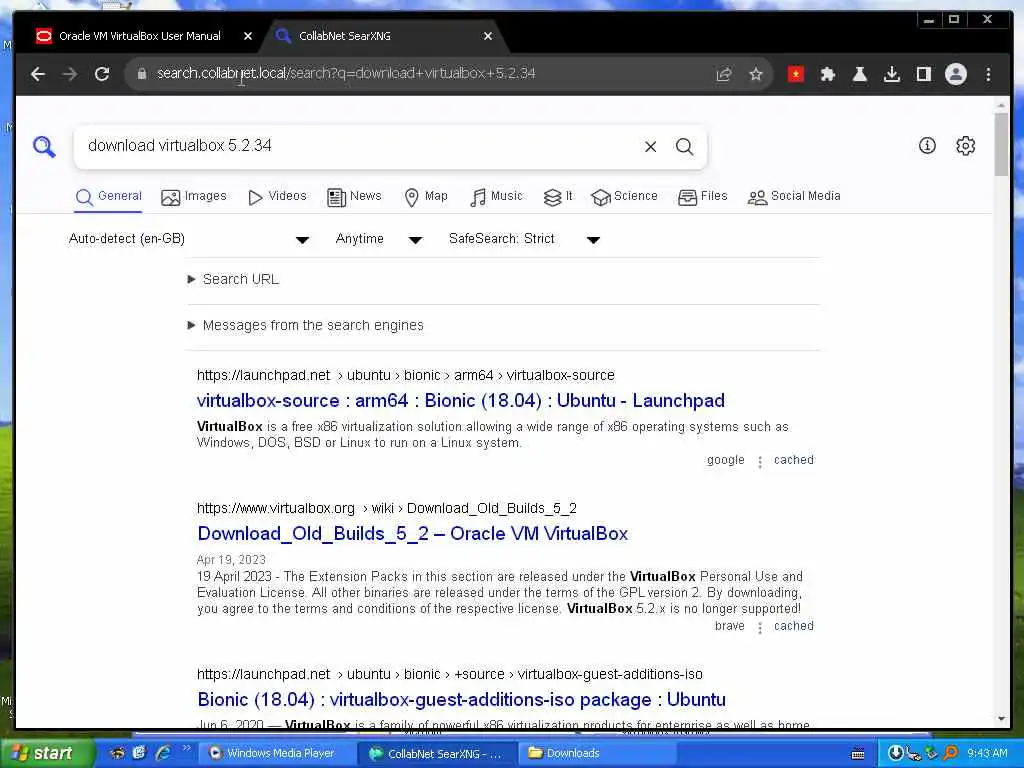The width and height of the screenshot is (1024, 768).
Task: Close the Oracle VM VirtualBox User Manual tab
Action: tap(248, 37)
